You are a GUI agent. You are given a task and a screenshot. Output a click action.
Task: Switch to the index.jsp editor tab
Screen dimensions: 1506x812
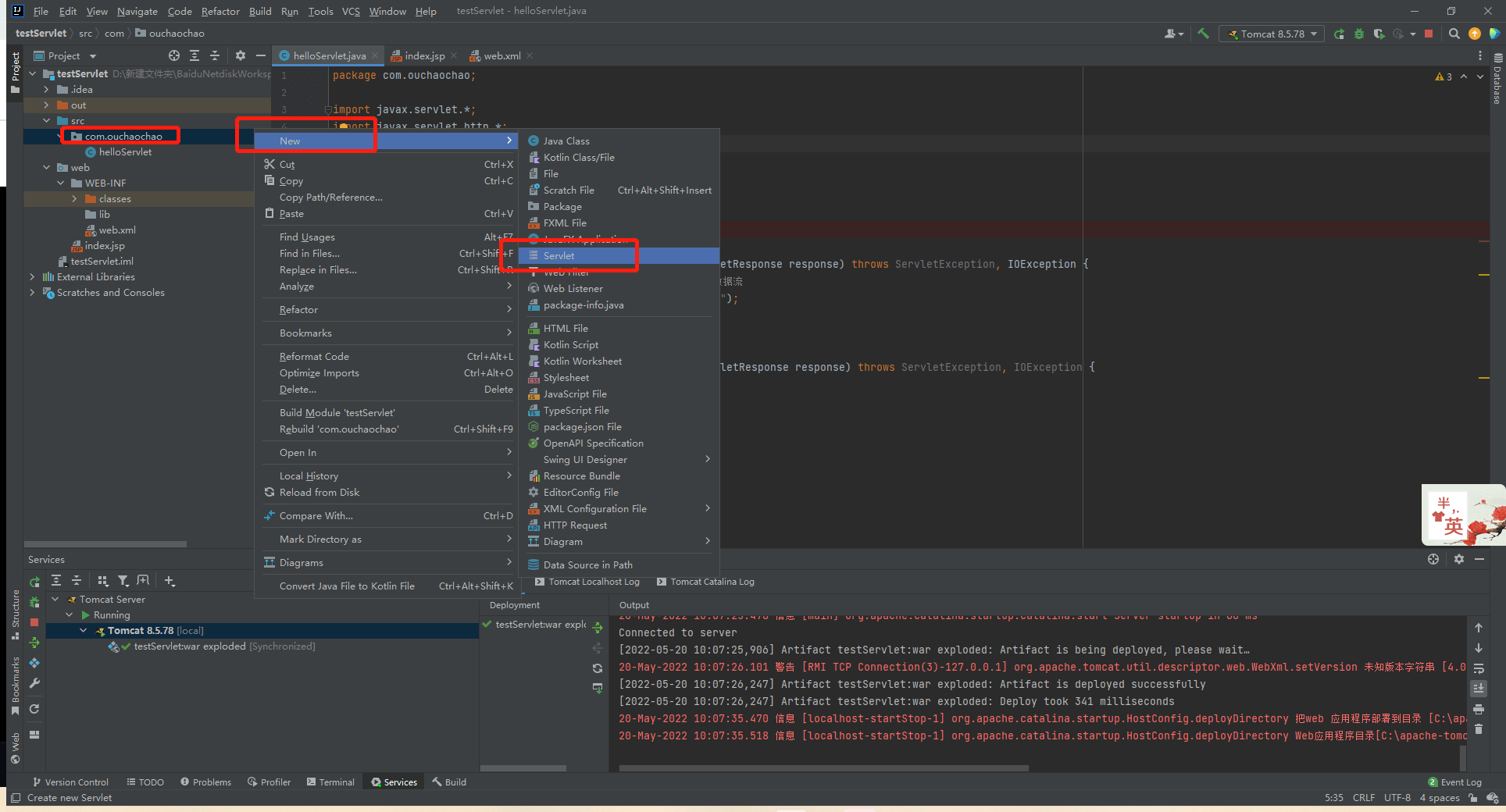(x=424, y=55)
